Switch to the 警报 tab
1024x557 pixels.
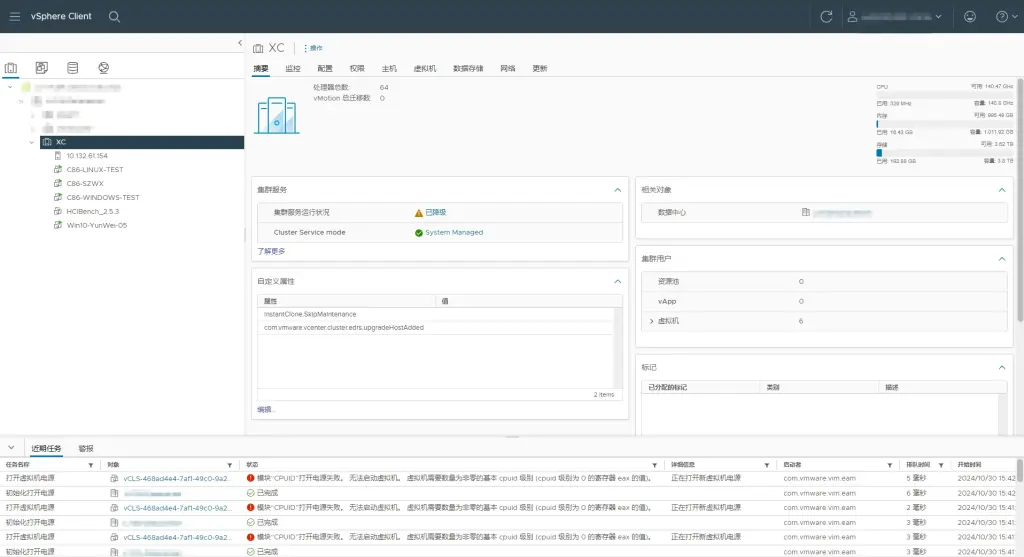86,449
